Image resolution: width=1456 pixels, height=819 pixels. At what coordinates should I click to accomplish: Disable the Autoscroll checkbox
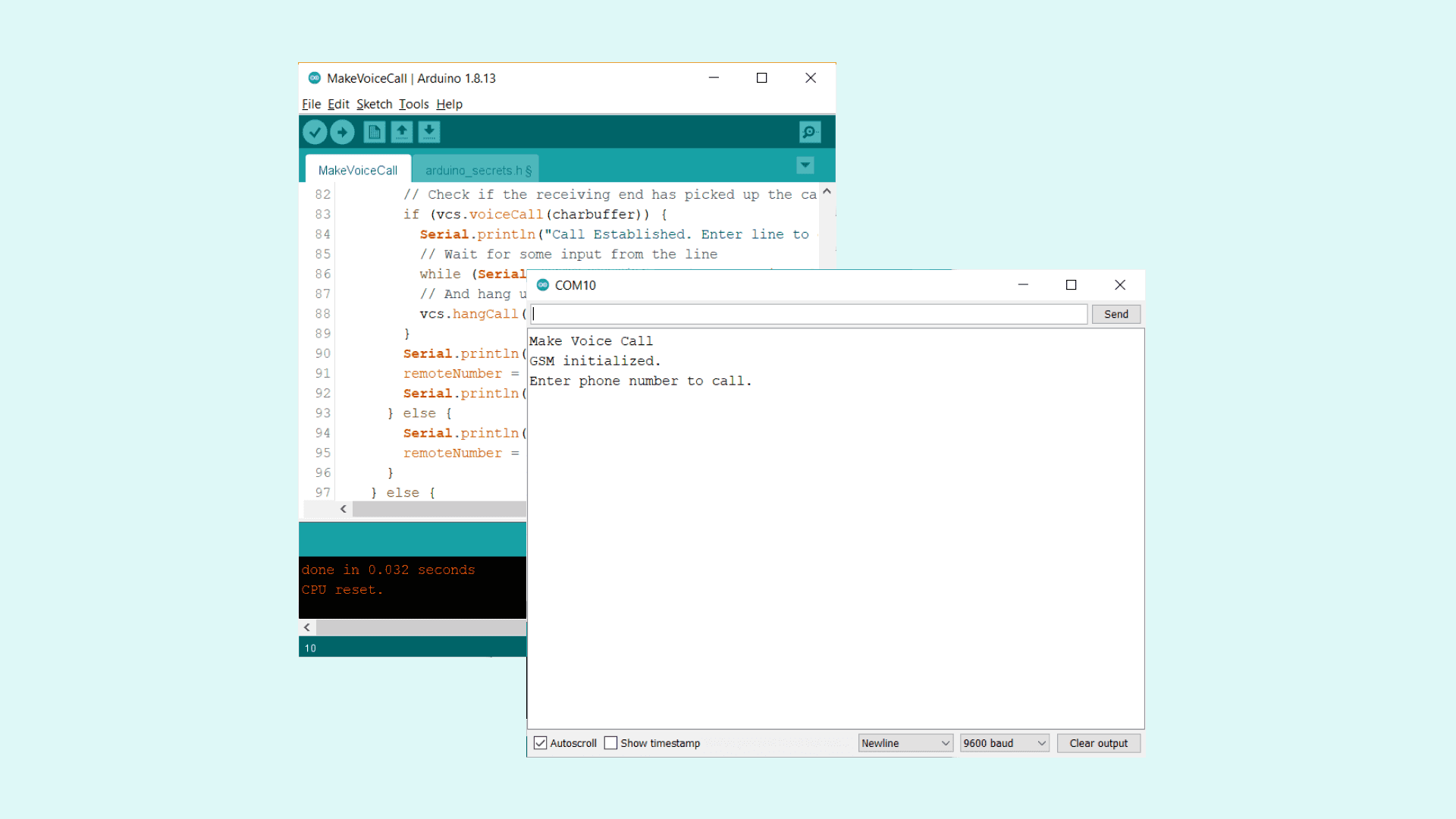[540, 743]
